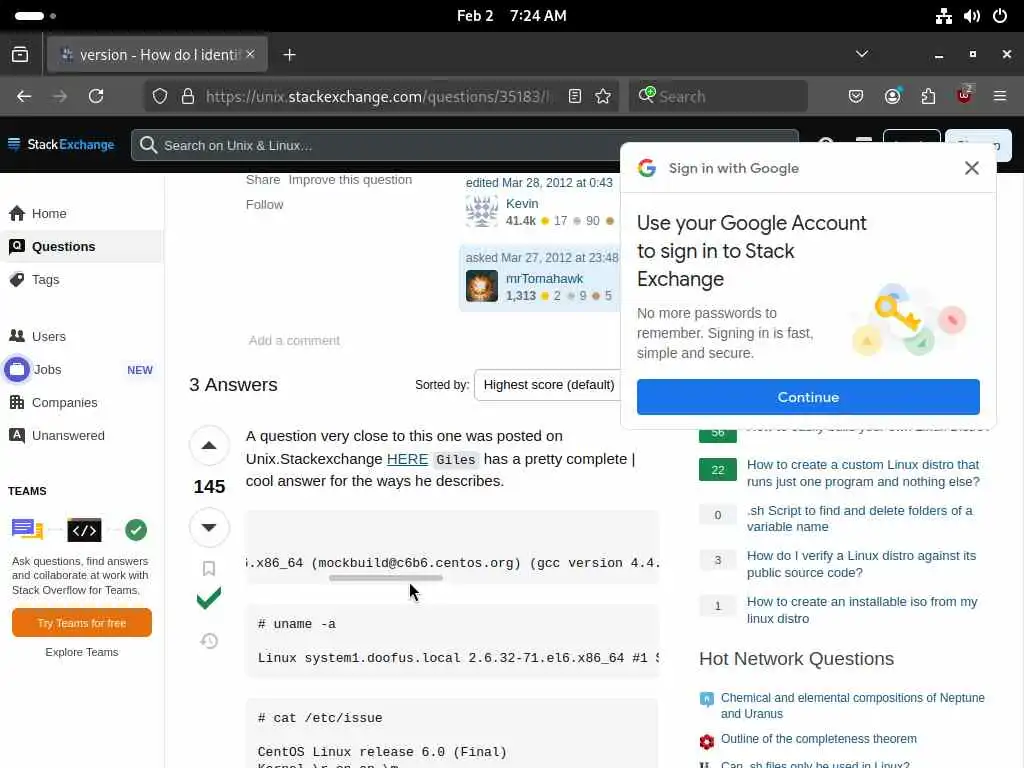Open the Extensions puzzle icon
1024x768 pixels.
(928, 96)
